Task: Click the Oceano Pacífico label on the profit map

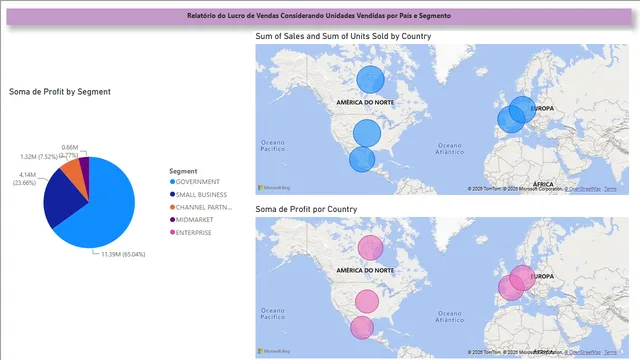Action: (273, 313)
